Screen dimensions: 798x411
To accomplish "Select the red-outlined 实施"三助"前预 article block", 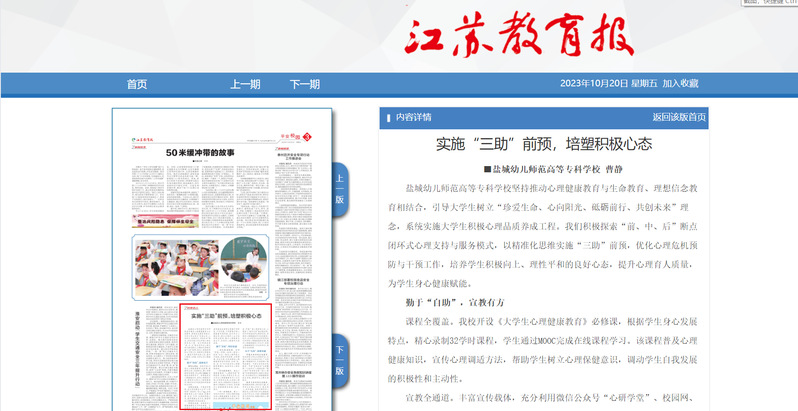I will (224, 358).
